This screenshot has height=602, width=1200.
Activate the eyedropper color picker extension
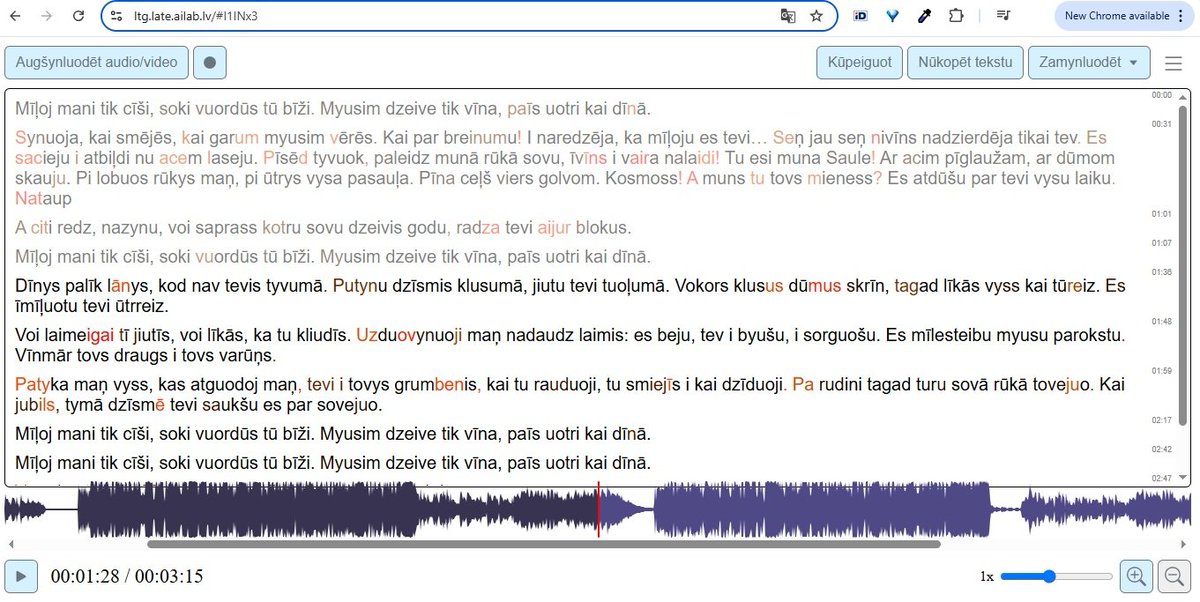(924, 16)
